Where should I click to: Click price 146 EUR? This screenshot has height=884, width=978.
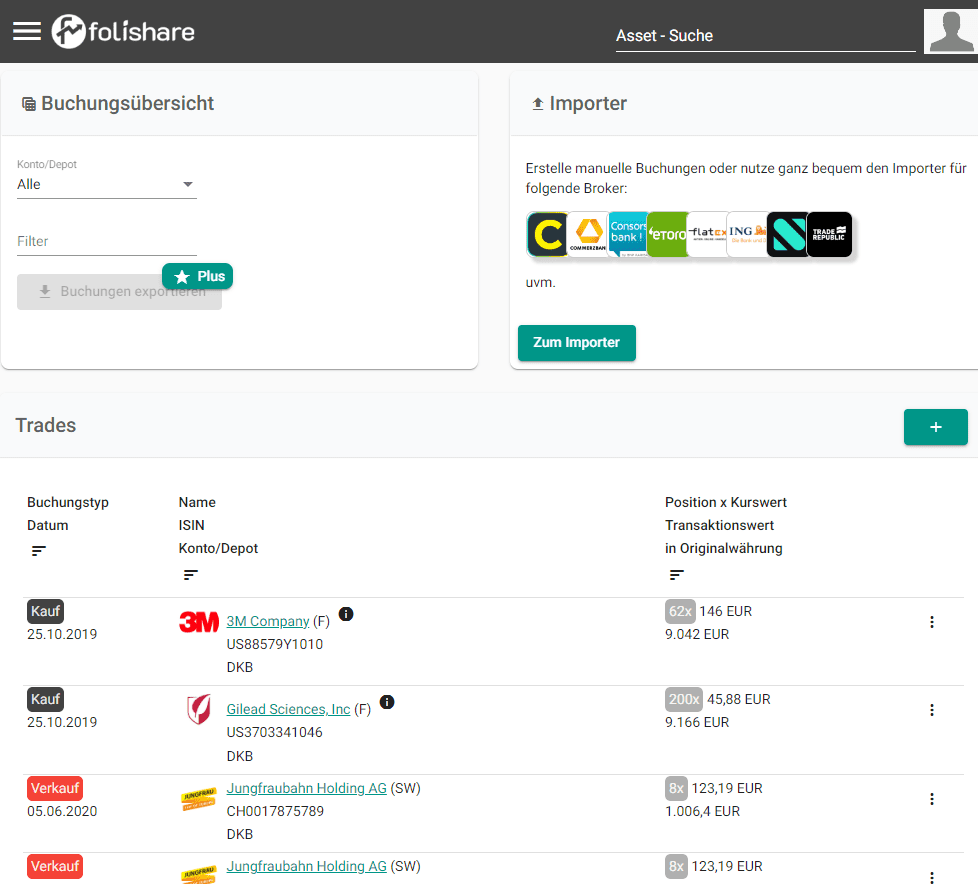pyautogui.click(x=725, y=611)
